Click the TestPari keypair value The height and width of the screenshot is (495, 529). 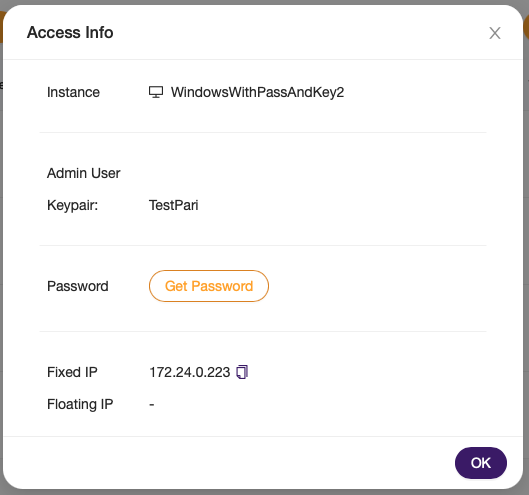[x=174, y=205]
